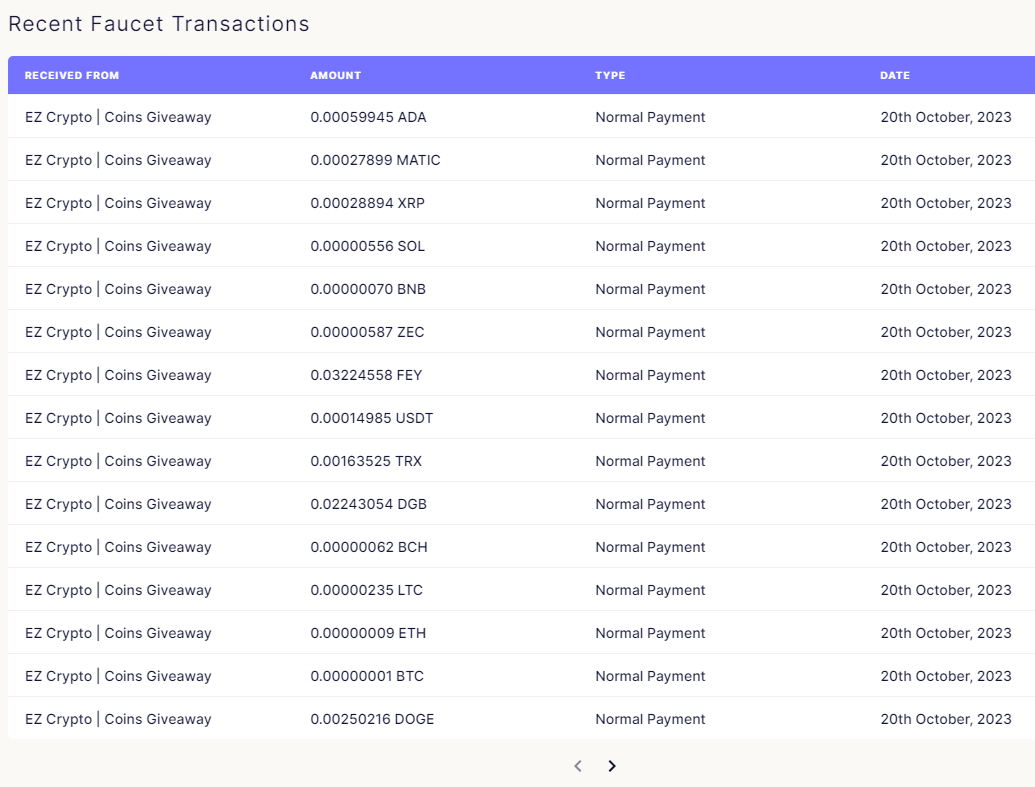Image resolution: width=1035 pixels, height=787 pixels.
Task: Select amount 0.00000556 SOL
Action: tap(368, 246)
